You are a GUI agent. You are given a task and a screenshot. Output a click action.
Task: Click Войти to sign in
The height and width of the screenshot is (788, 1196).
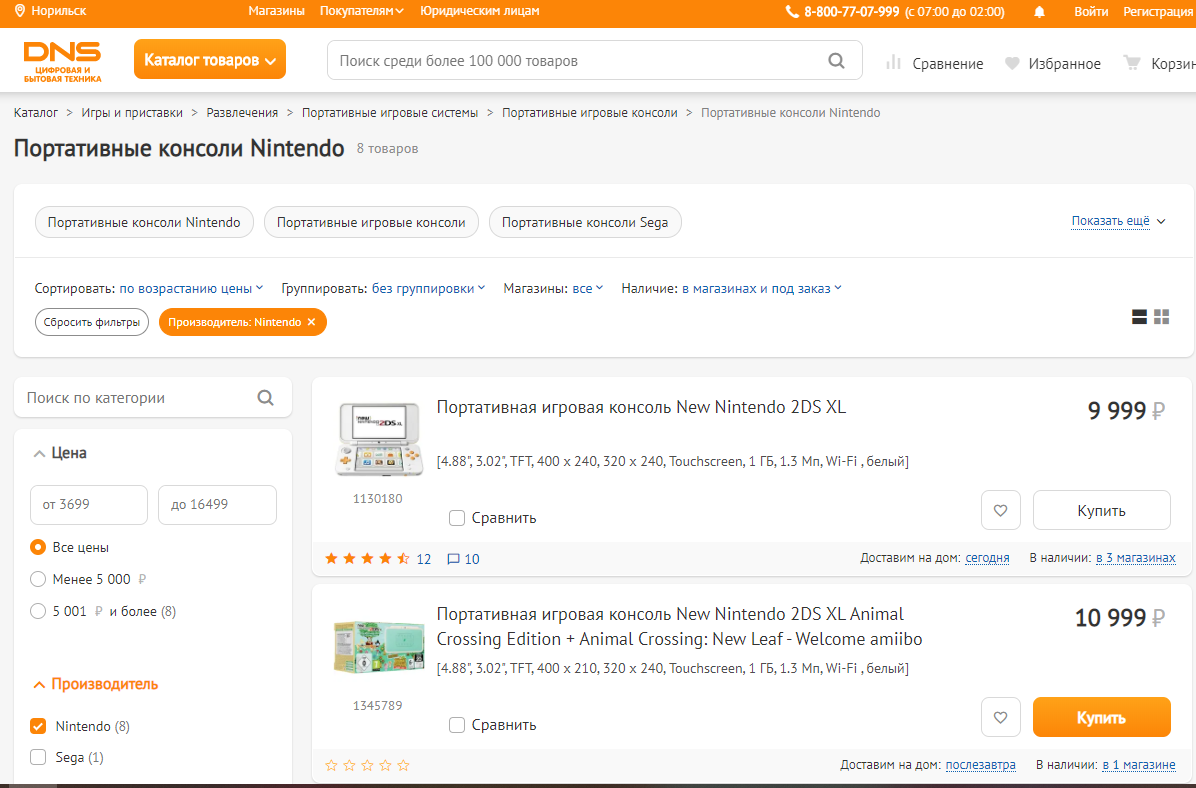[1091, 11]
